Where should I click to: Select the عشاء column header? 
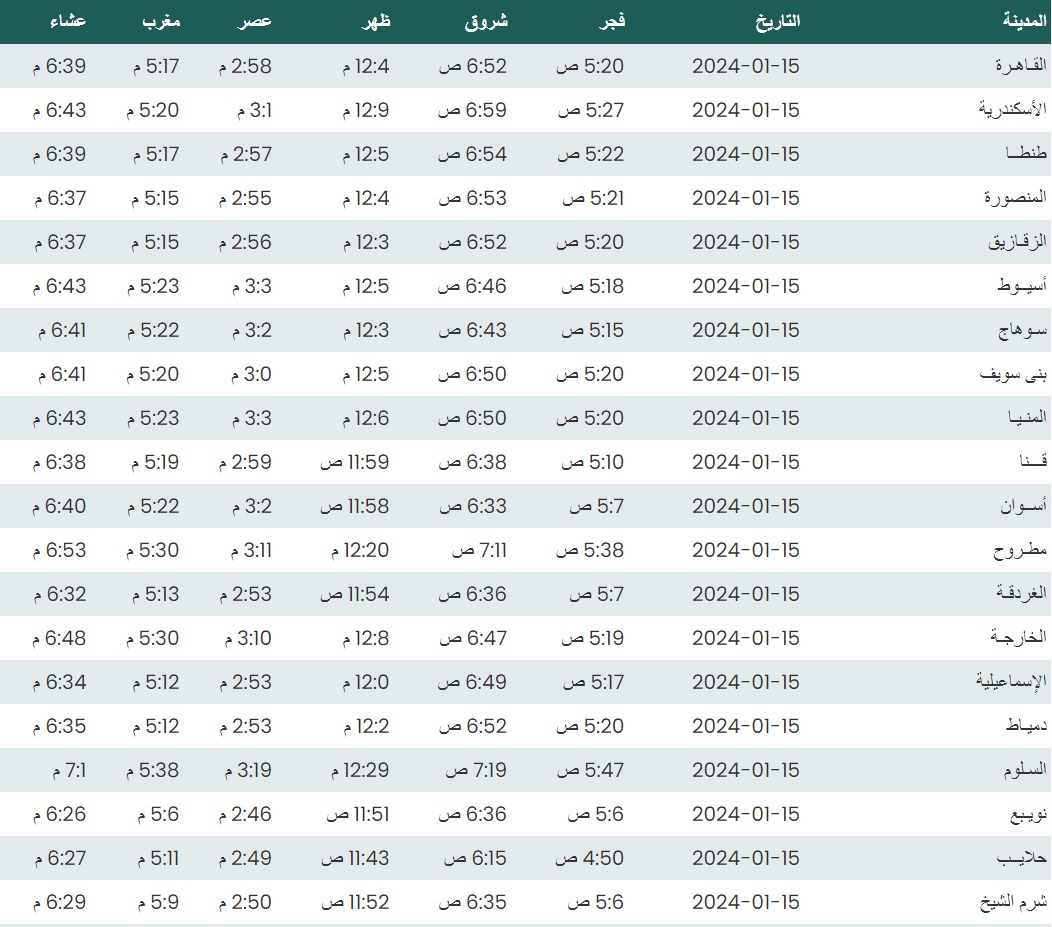(66, 21)
